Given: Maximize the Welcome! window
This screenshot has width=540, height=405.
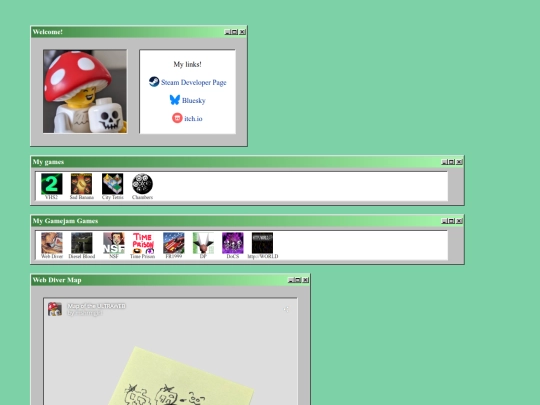Looking at the screenshot, I should point(235,32).
